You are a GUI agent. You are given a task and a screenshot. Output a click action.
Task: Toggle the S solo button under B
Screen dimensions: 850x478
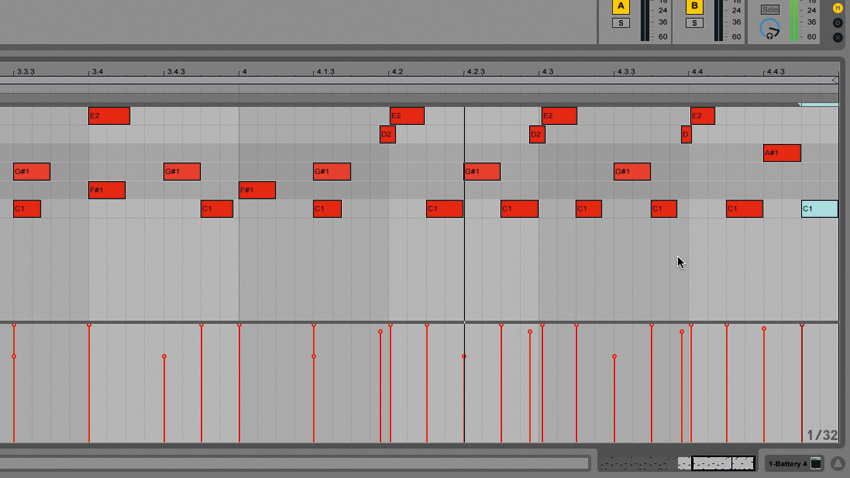pyautogui.click(x=694, y=23)
